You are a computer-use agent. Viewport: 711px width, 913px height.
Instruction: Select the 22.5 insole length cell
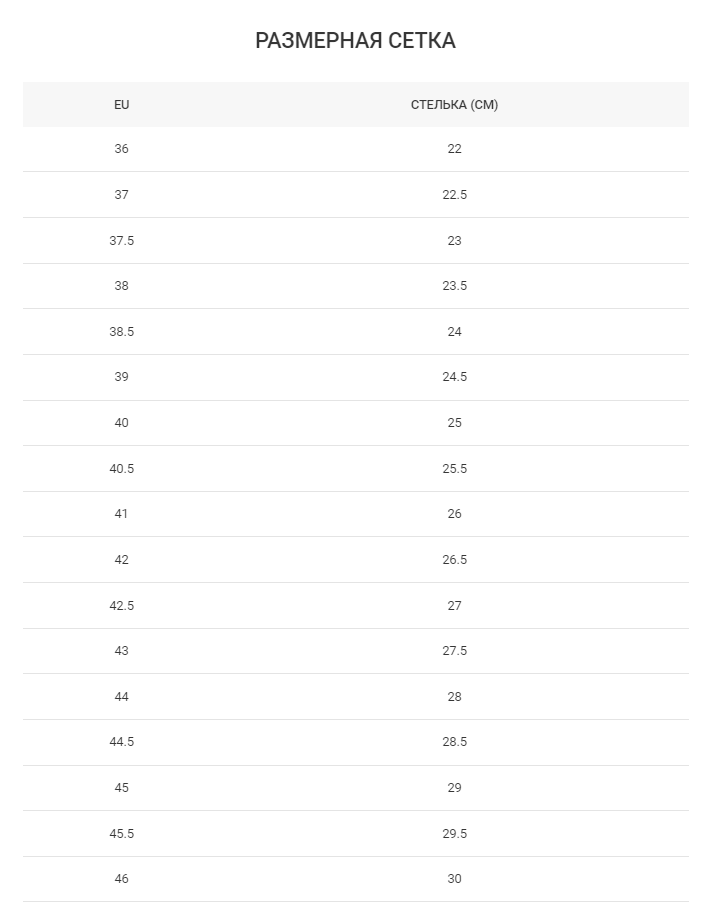pos(454,195)
